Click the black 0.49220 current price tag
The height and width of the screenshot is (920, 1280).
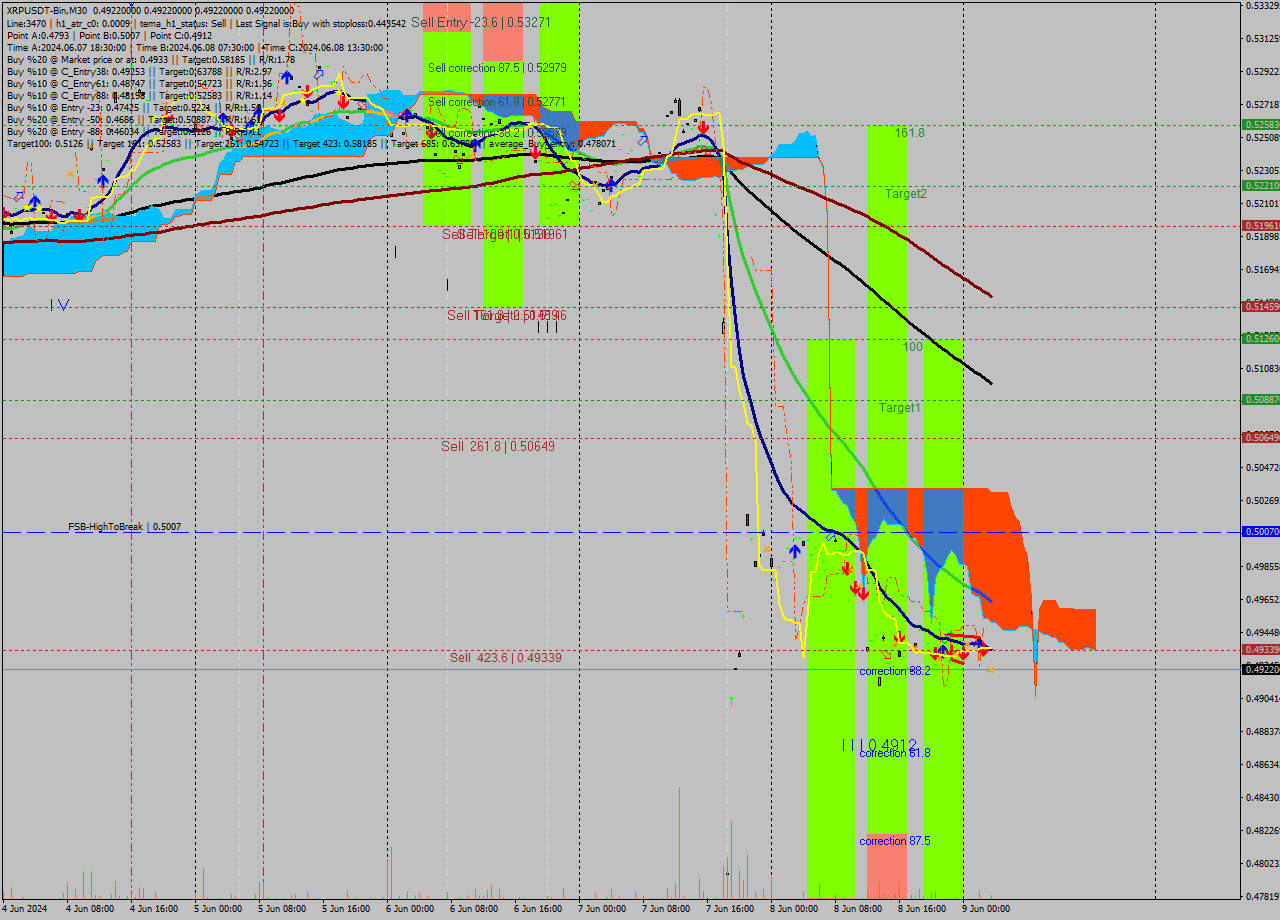click(1260, 670)
